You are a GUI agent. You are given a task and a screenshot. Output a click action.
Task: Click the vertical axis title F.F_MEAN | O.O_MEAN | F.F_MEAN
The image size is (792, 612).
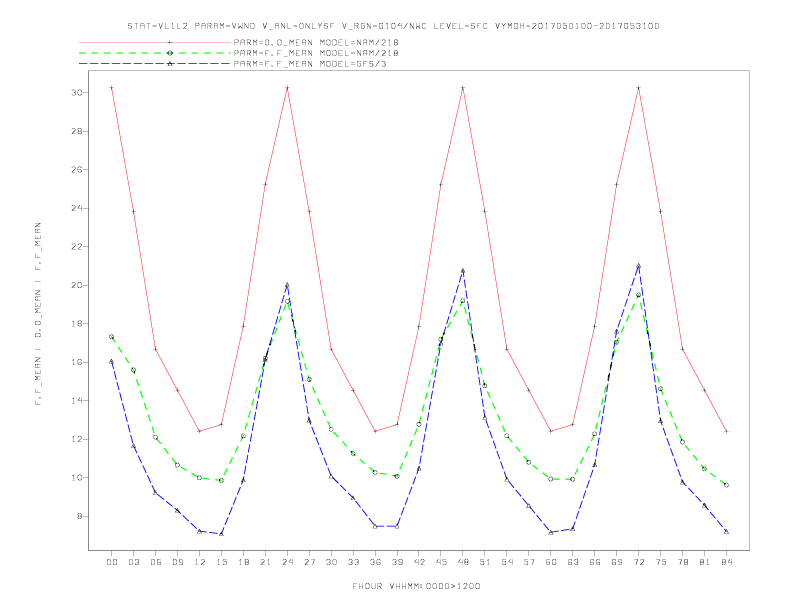(38, 314)
